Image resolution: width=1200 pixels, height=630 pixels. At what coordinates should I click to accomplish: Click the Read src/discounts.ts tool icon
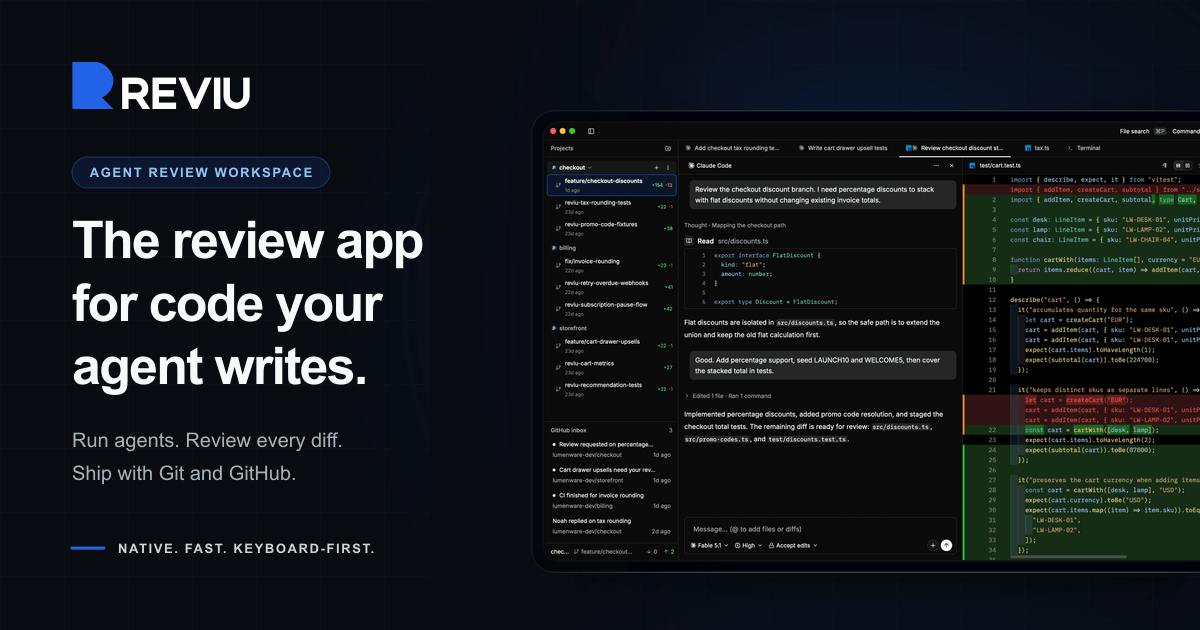tap(689, 241)
